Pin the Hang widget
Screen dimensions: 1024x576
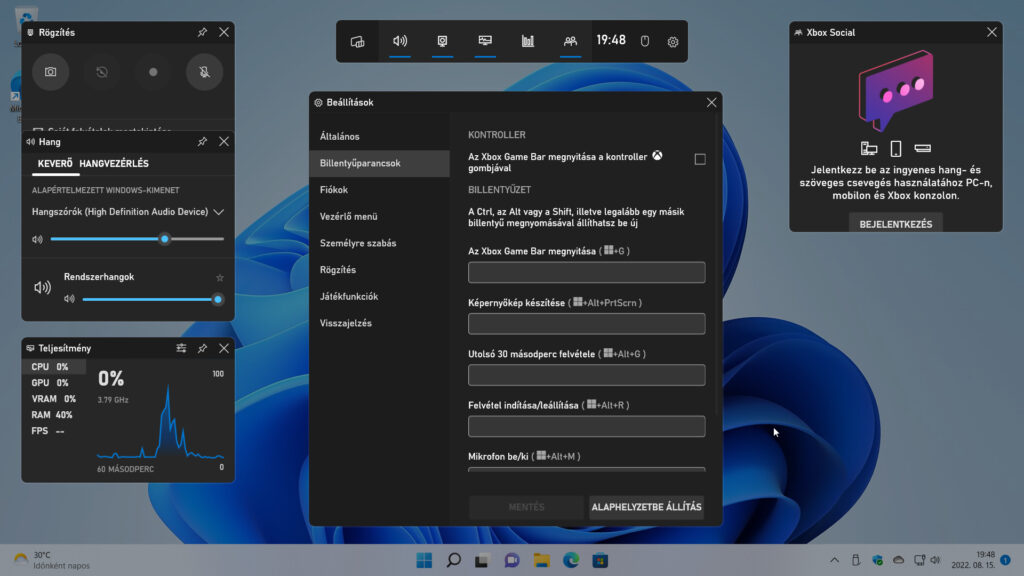[x=202, y=141]
